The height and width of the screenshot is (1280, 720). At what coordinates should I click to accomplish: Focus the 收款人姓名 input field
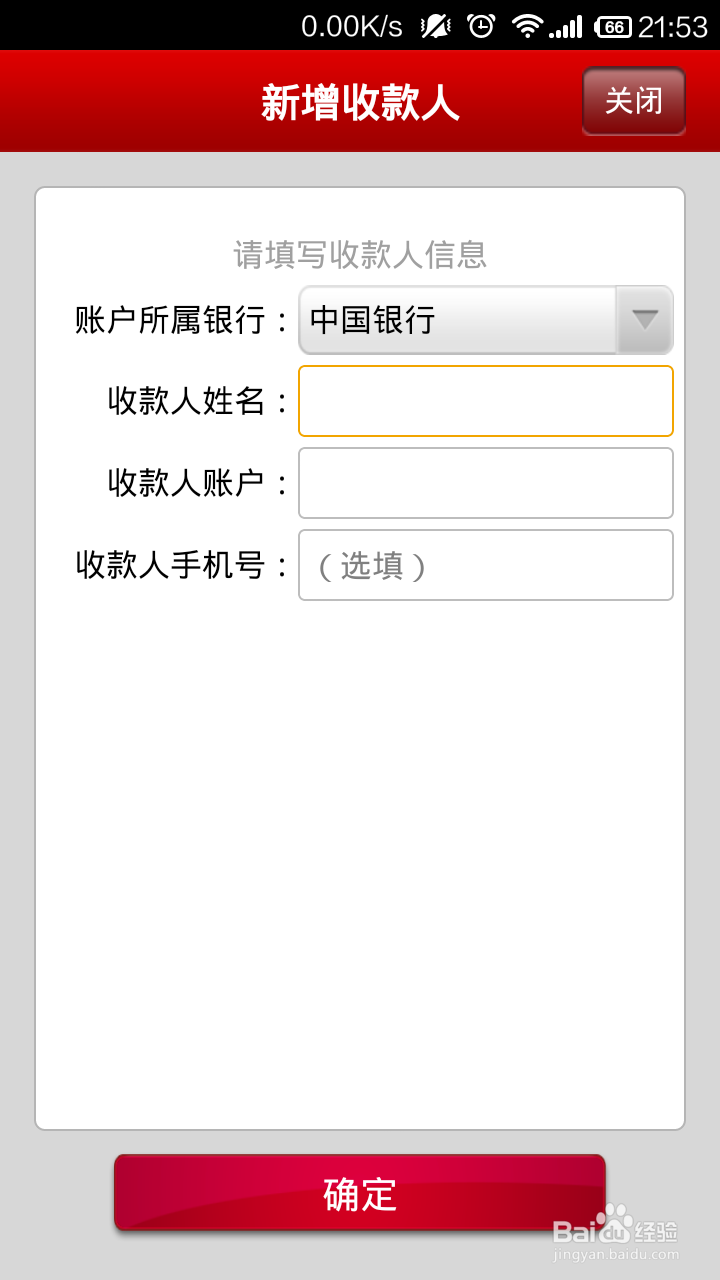coord(486,401)
